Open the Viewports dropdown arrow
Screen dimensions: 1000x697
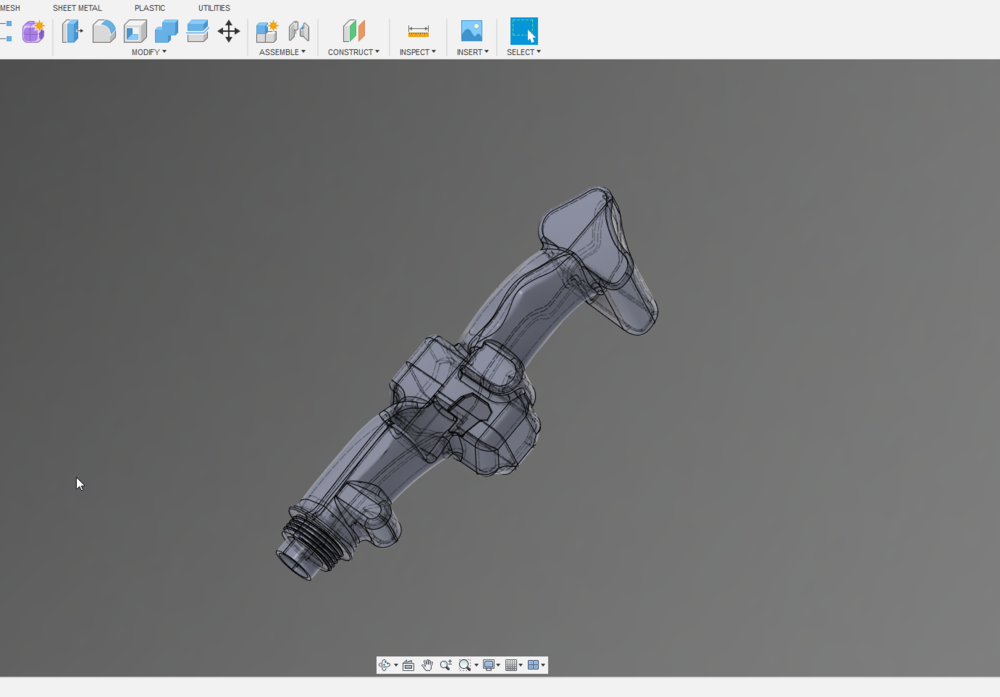point(543,665)
